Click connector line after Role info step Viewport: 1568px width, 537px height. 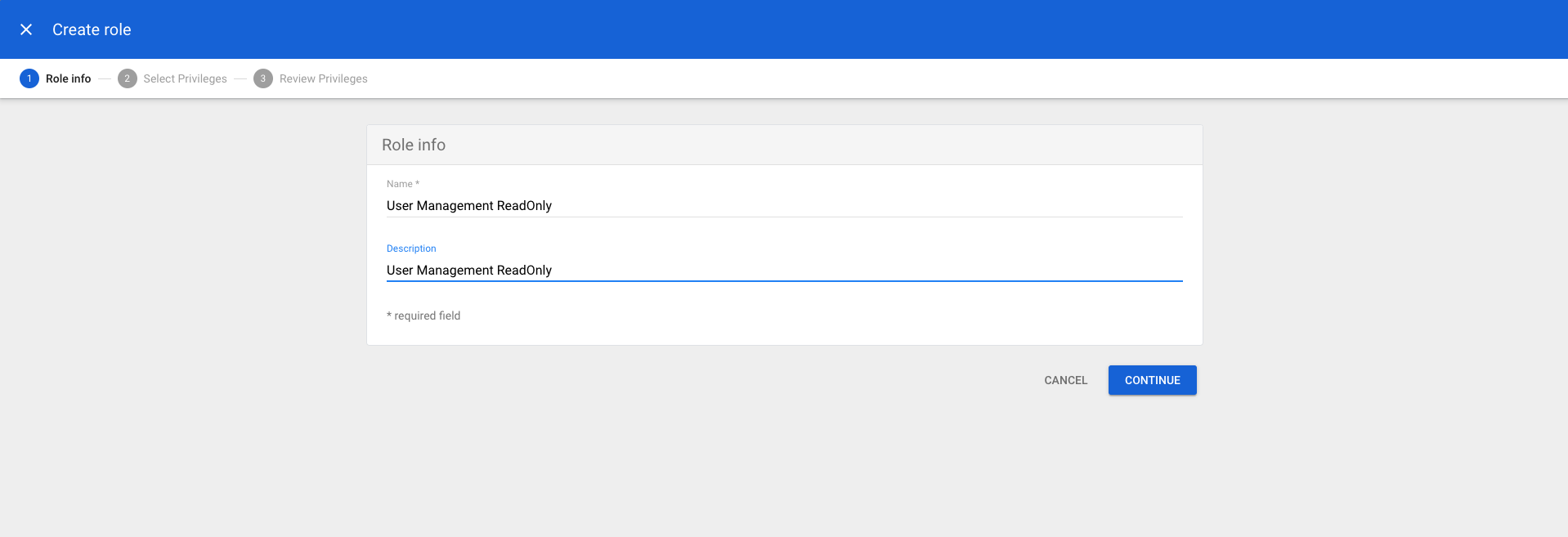tap(105, 78)
